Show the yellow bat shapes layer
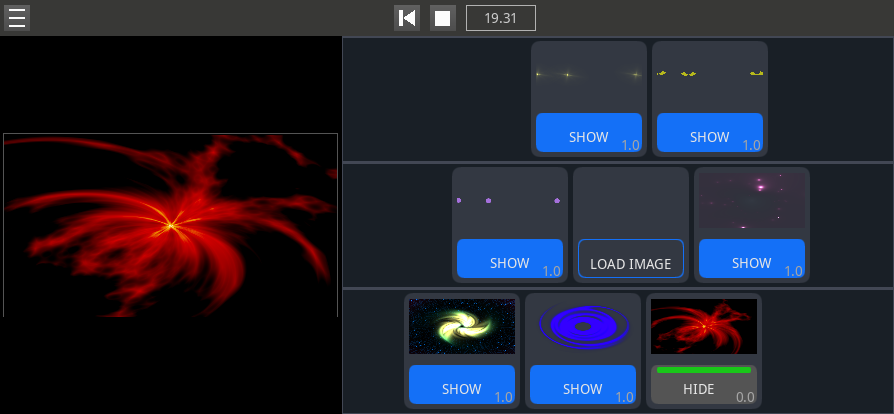 [x=710, y=132]
